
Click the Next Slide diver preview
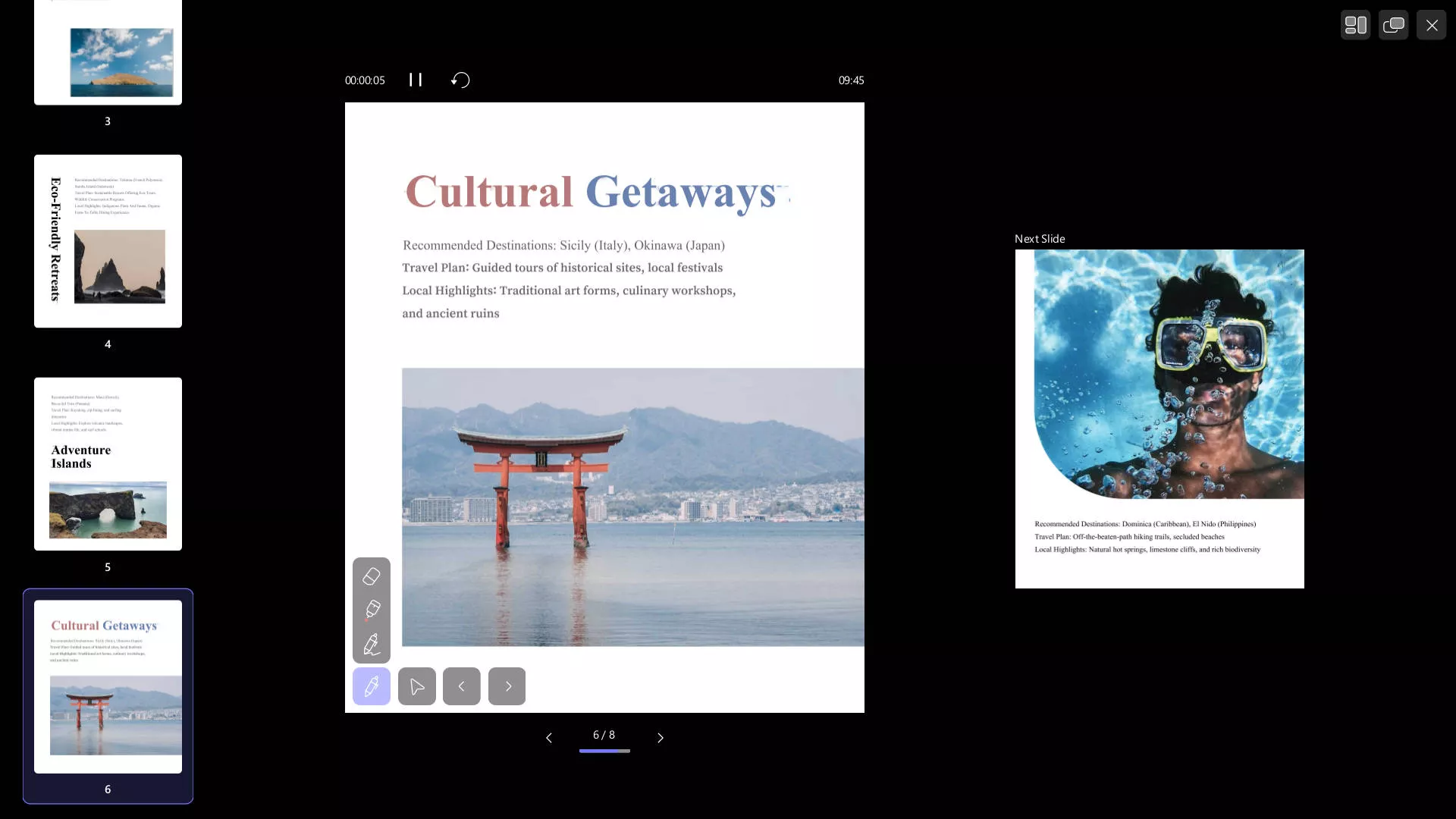(x=1159, y=419)
